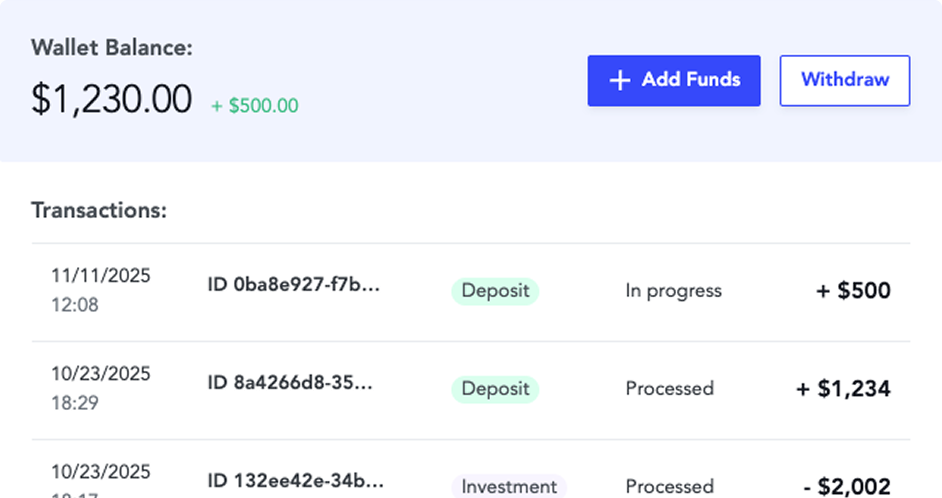The height and width of the screenshot is (498, 942).
Task: Click the plus icon in Add Funds
Action: tap(620, 81)
